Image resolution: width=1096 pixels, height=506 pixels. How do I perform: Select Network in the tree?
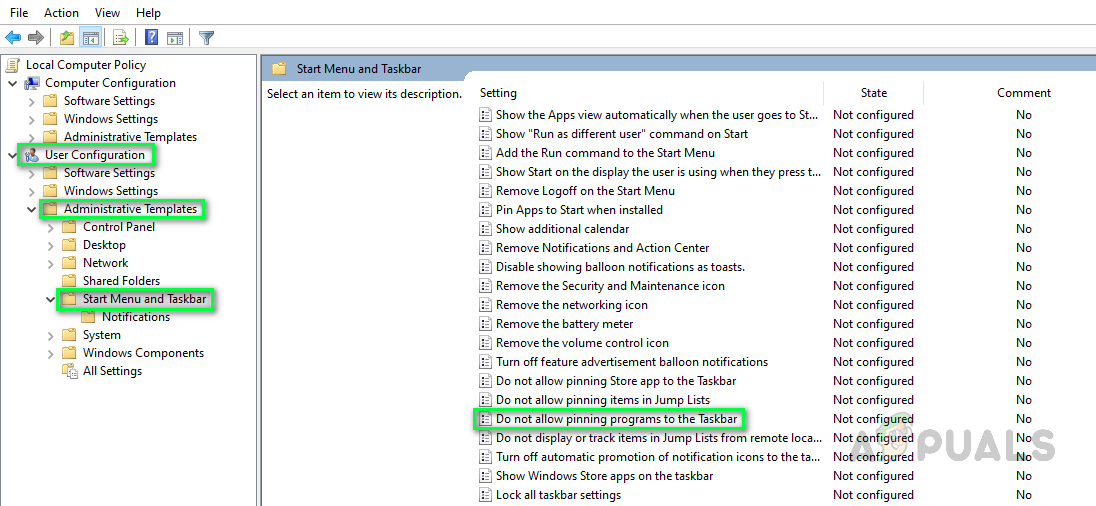pos(106,263)
